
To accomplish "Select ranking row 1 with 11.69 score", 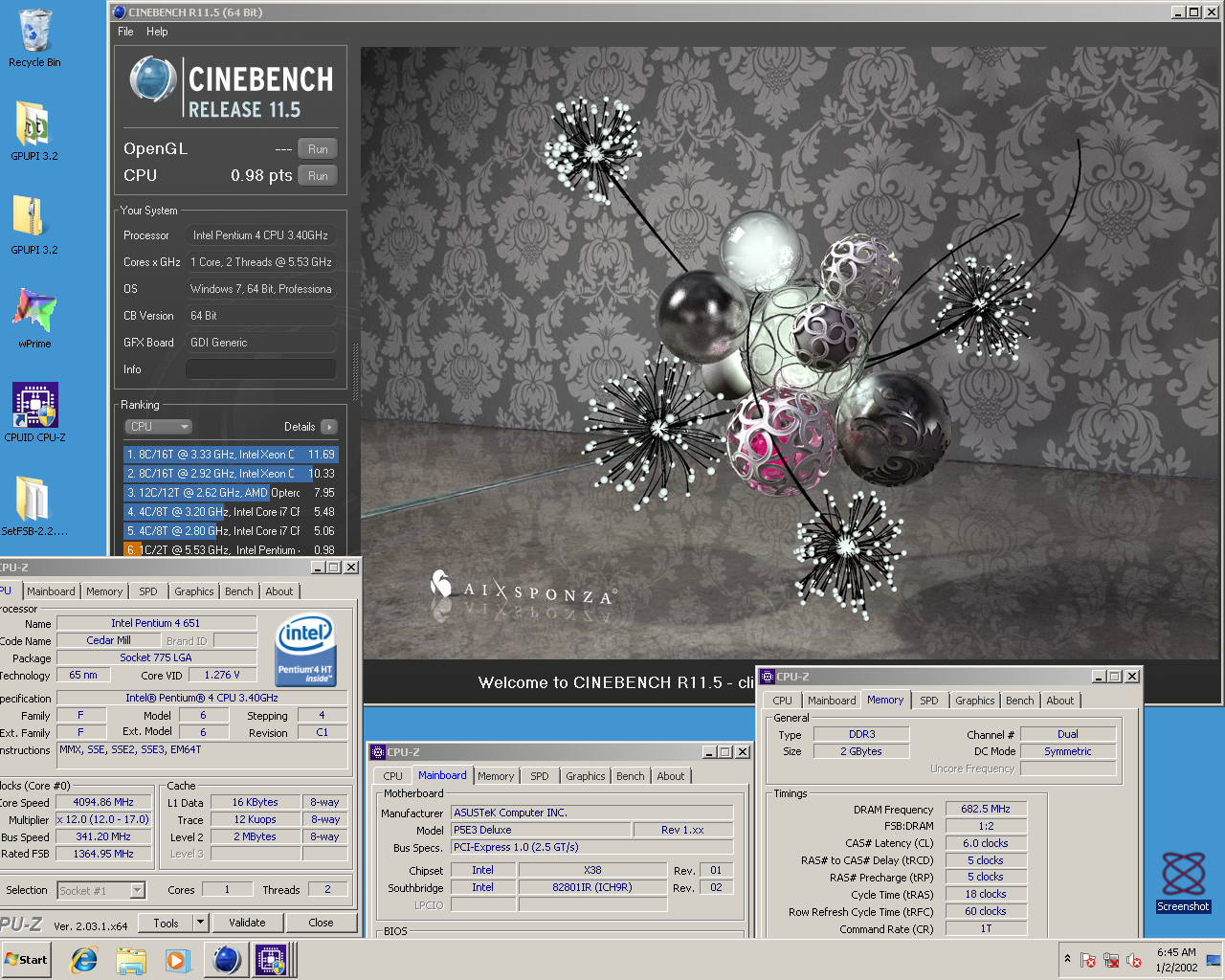I will 230,455.
